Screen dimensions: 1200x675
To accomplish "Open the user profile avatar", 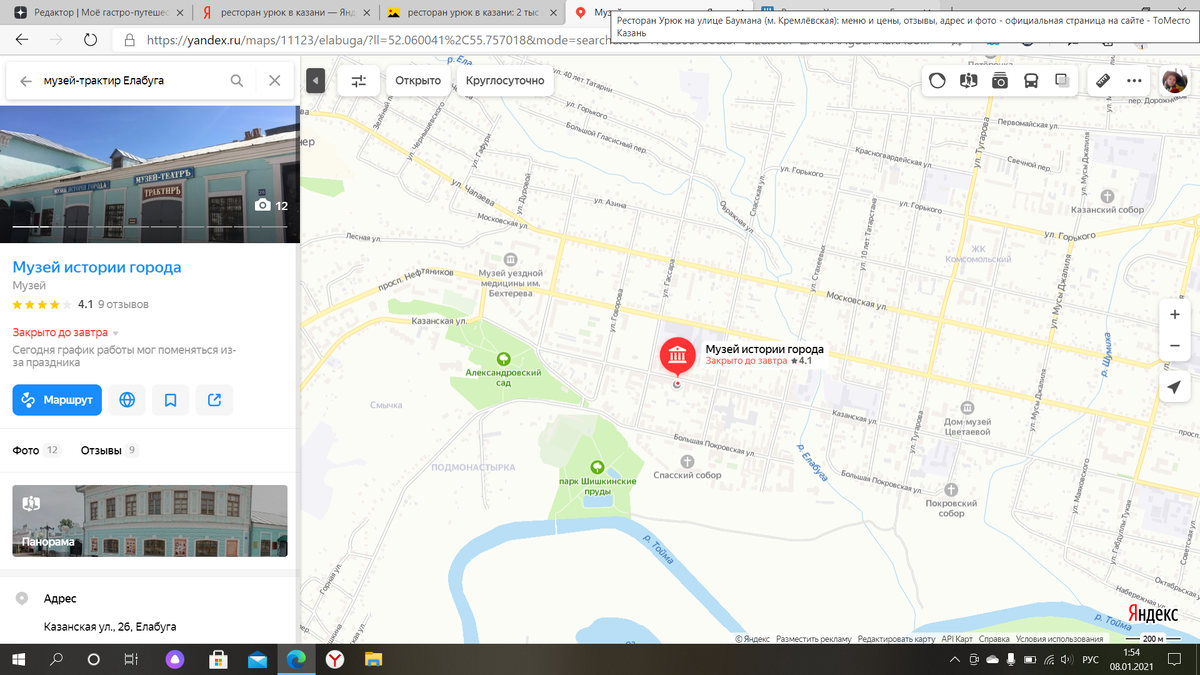I will point(1174,81).
